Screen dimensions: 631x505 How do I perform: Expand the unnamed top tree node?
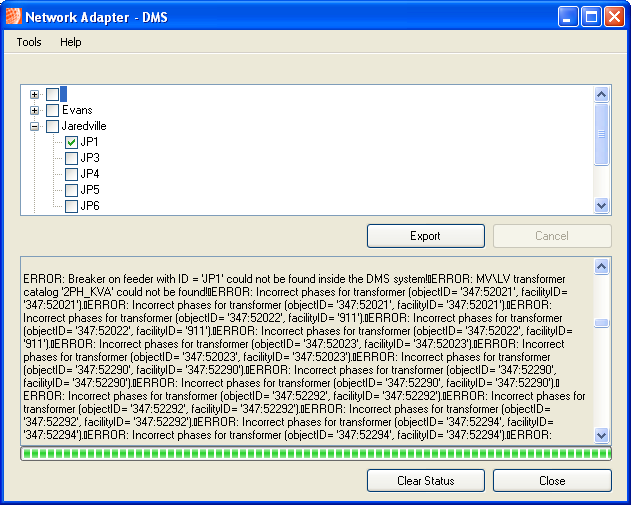(x=35, y=94)
